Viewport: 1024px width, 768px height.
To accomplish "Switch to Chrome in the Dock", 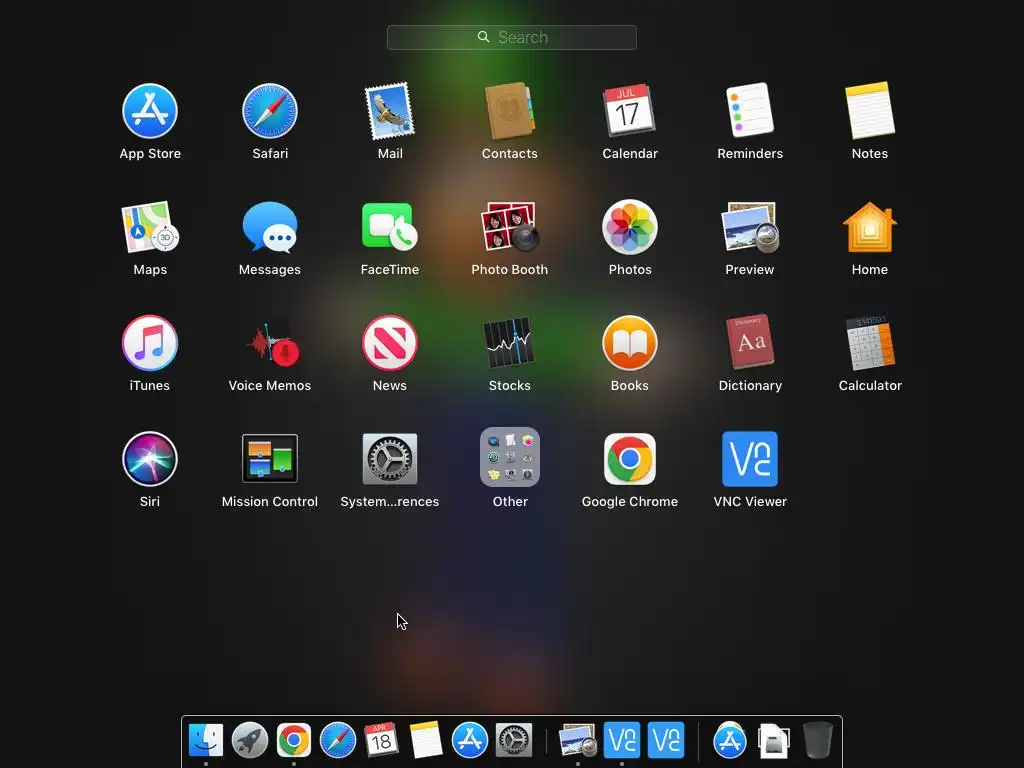I will click(x=293, y=740).
